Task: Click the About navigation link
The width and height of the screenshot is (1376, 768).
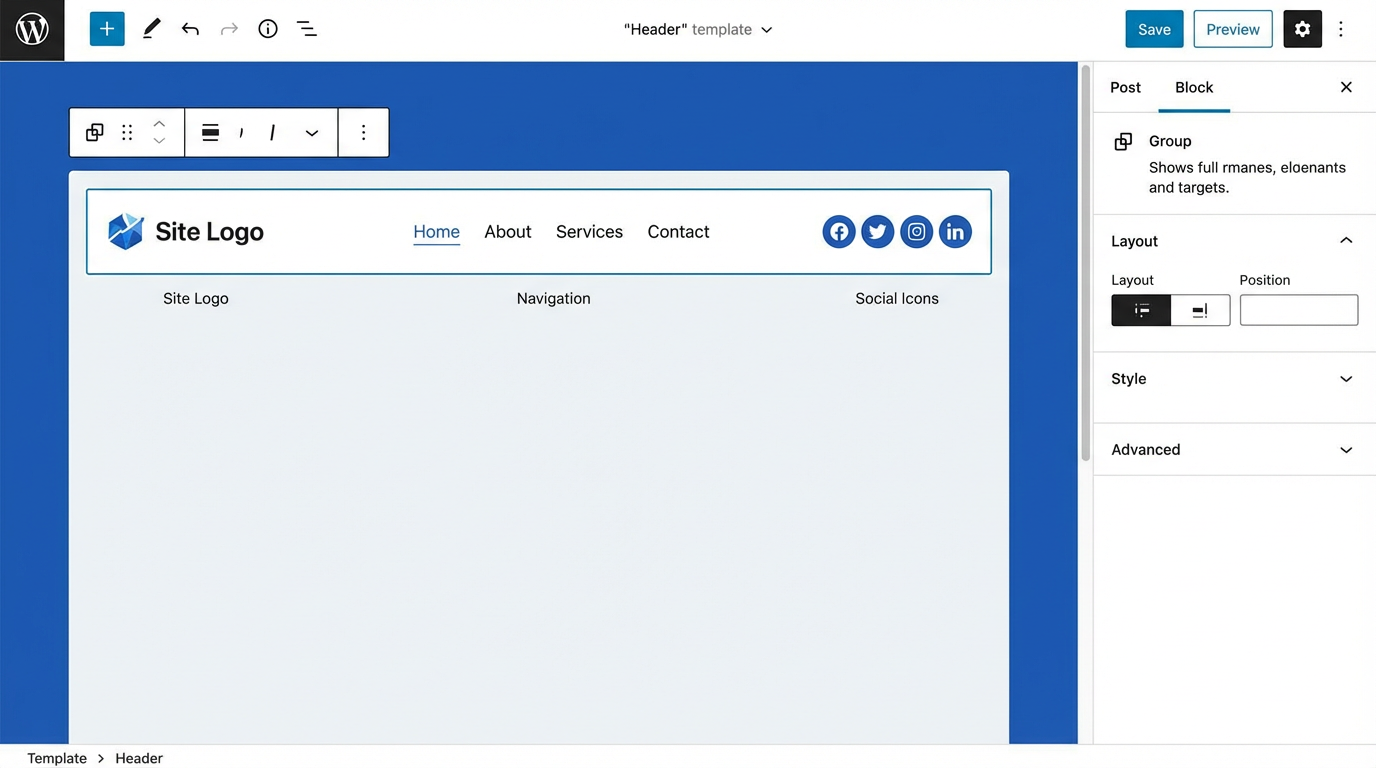Action: pos(507,231)
